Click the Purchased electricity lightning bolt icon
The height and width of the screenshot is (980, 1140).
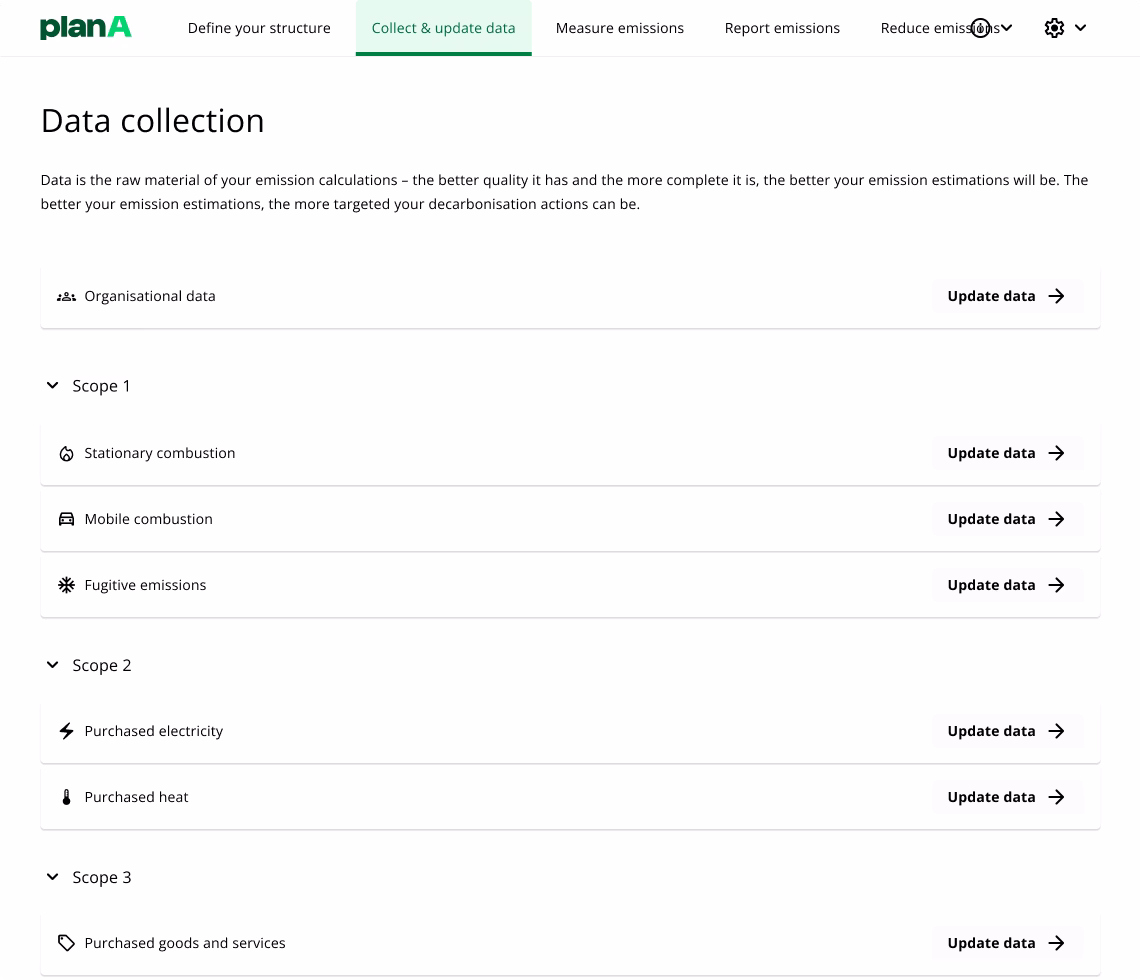tap(66, 731)
